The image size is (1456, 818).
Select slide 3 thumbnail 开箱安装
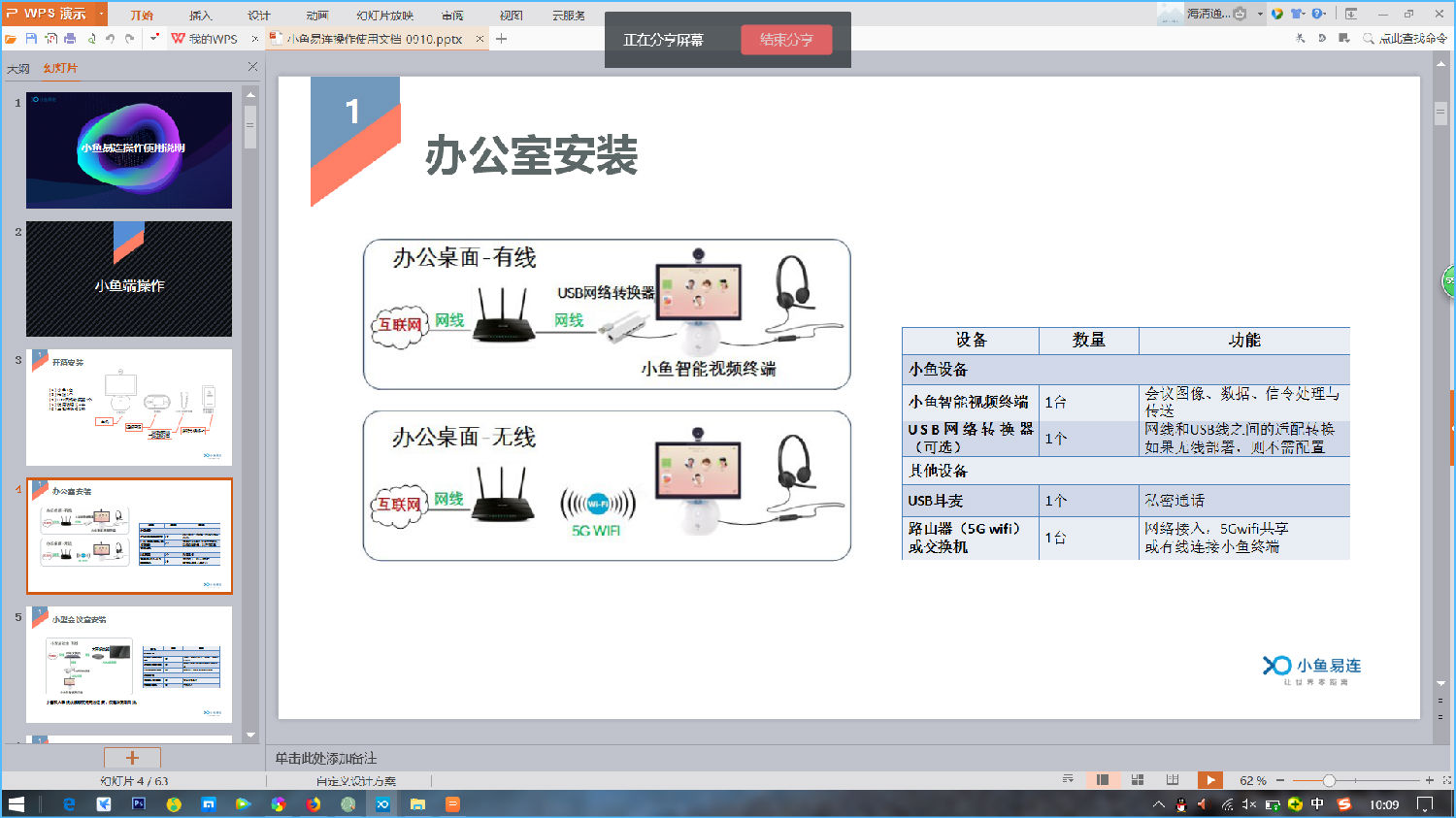[x=129, y=408]
